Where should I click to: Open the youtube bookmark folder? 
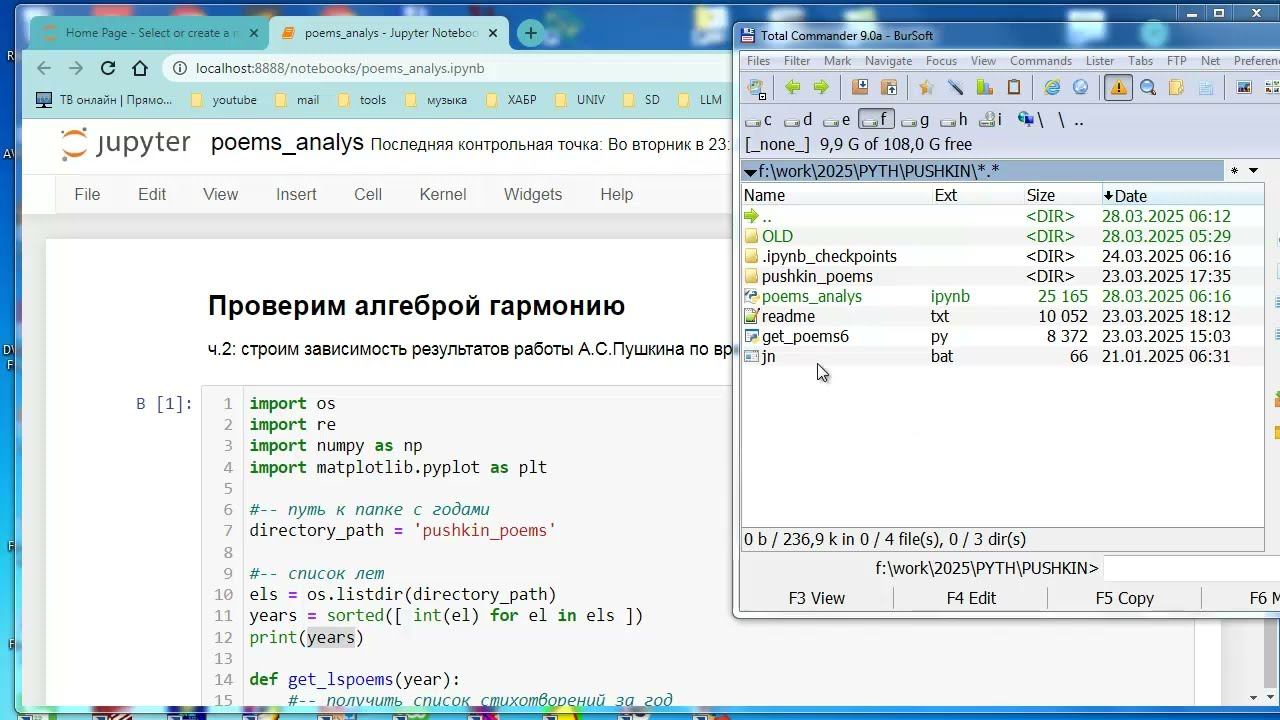point(224,100)
